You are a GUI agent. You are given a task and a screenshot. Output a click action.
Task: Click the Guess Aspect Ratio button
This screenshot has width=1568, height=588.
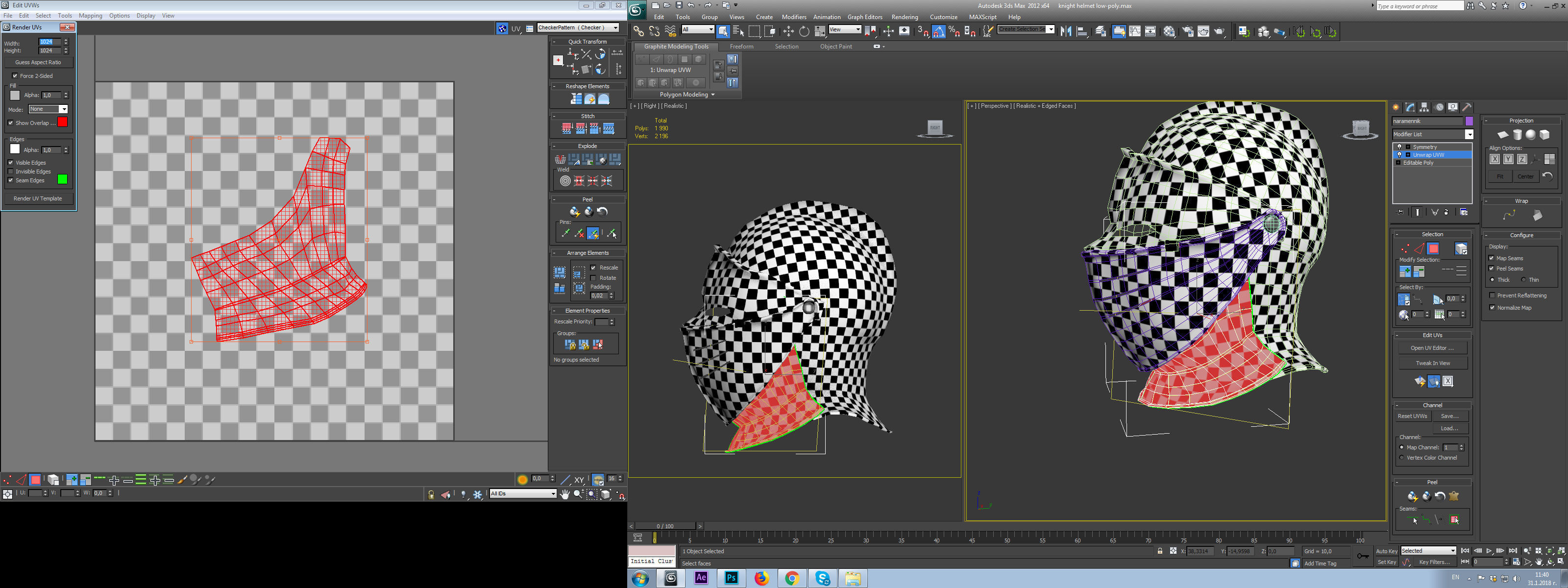click(38, 62)
